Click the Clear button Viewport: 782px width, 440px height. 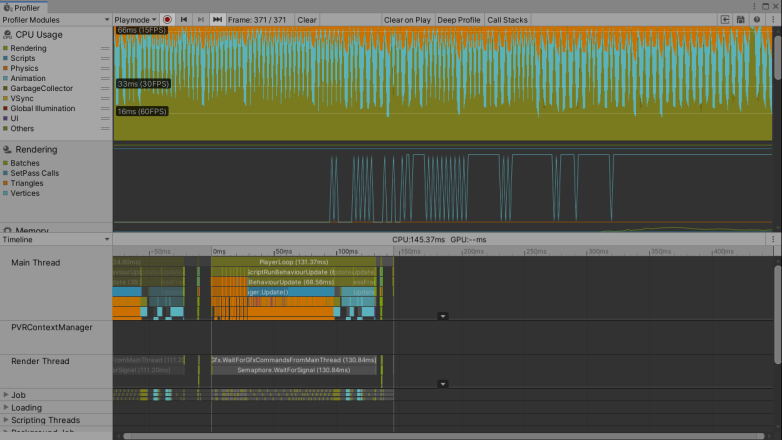307,20
